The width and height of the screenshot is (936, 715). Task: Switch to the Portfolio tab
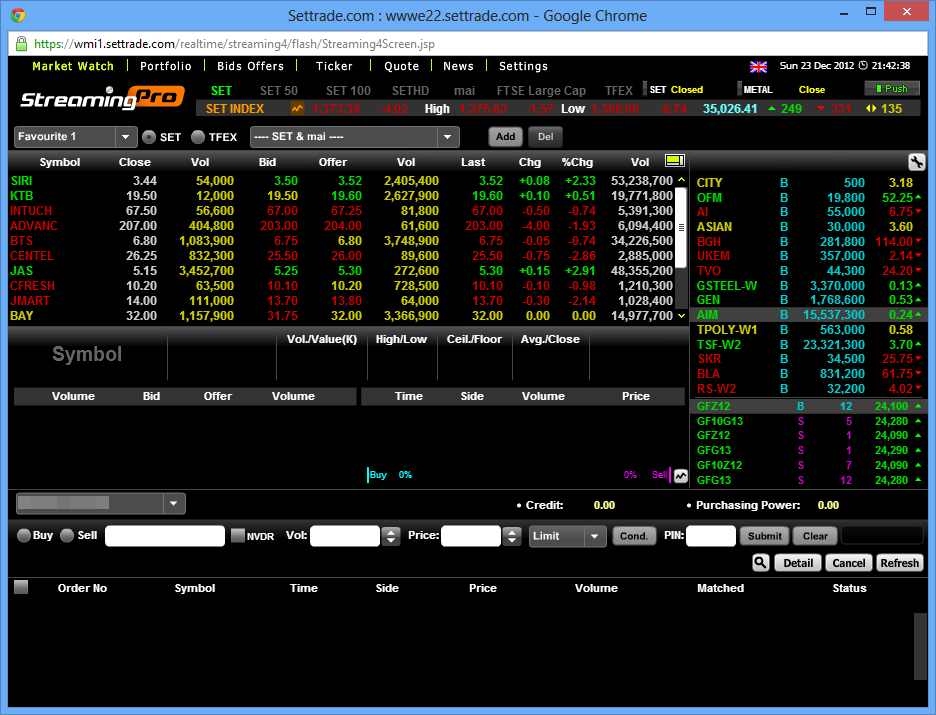click(x=165, y=66)
